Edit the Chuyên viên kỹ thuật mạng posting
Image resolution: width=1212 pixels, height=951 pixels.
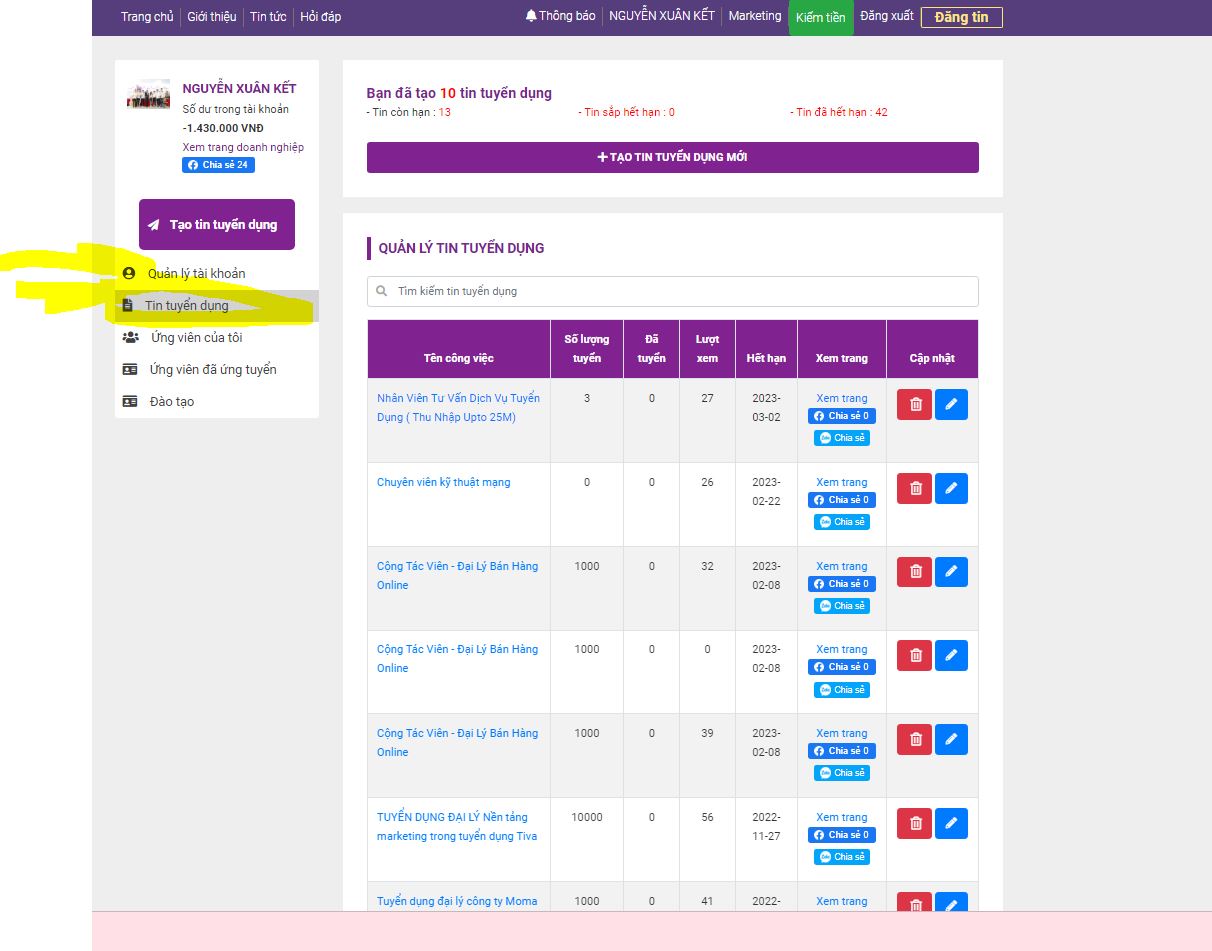click(x=951, y=488)
